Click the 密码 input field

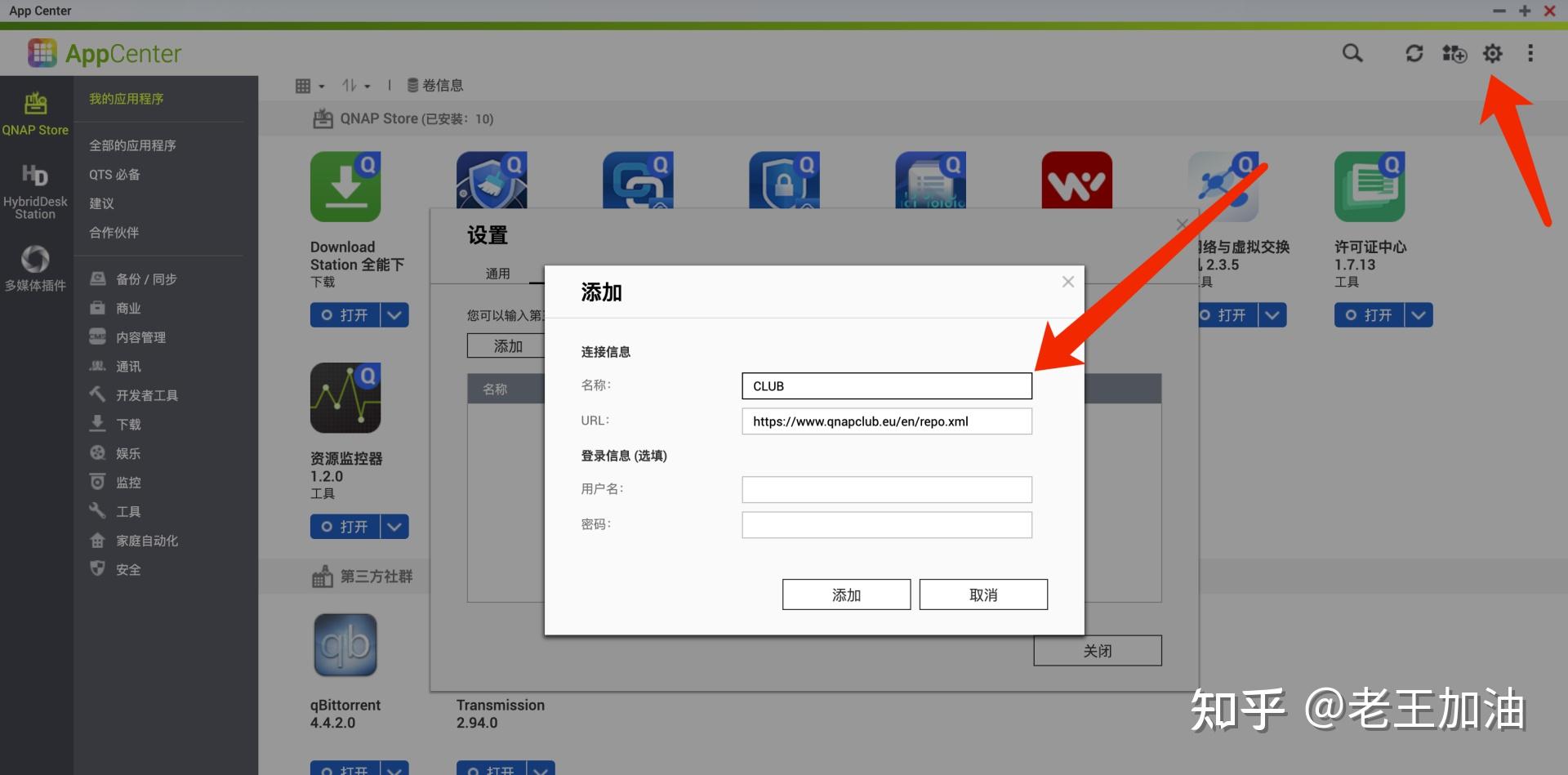pyautogui.click(x=887, y=525)
